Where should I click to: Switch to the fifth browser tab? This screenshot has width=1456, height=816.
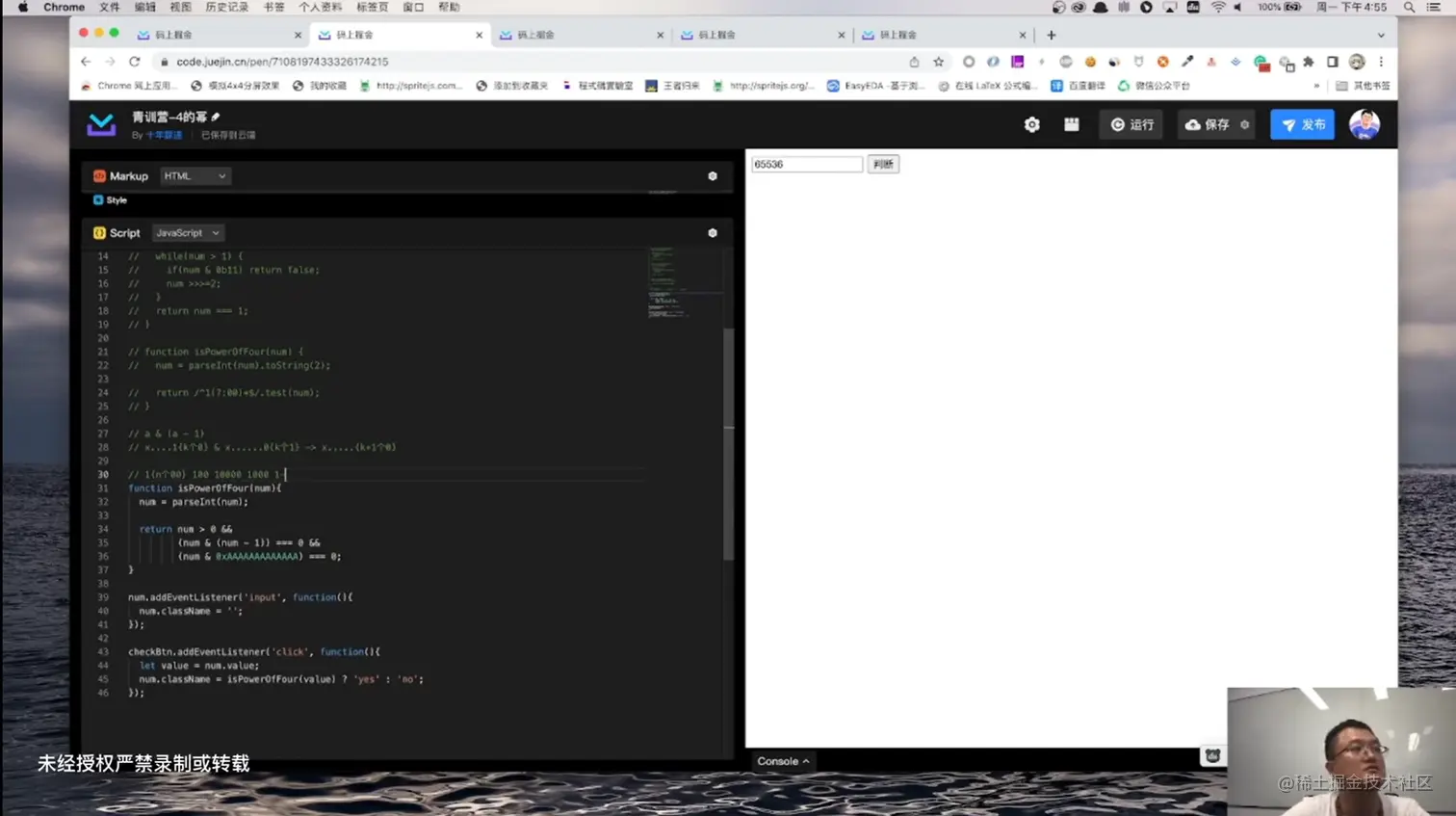[x=943, y=35]
